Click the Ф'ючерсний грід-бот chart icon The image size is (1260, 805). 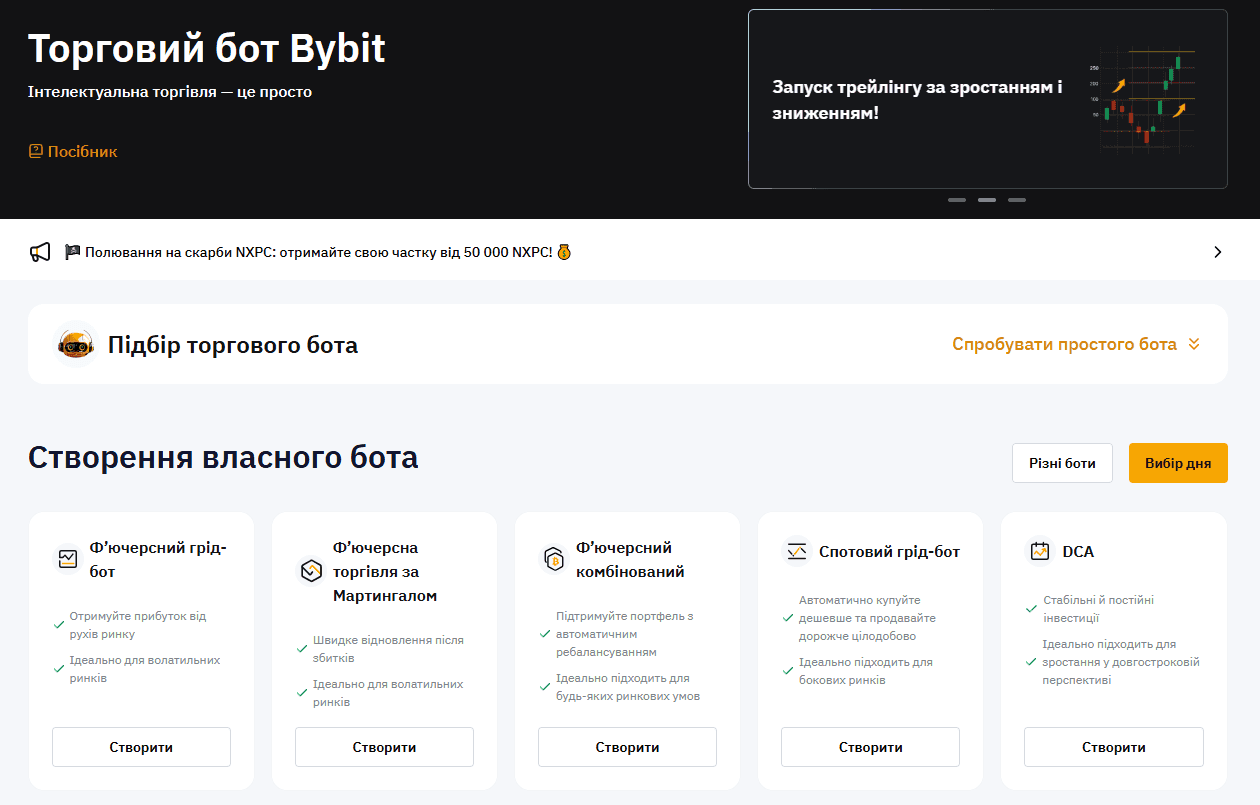pos(67,559)
